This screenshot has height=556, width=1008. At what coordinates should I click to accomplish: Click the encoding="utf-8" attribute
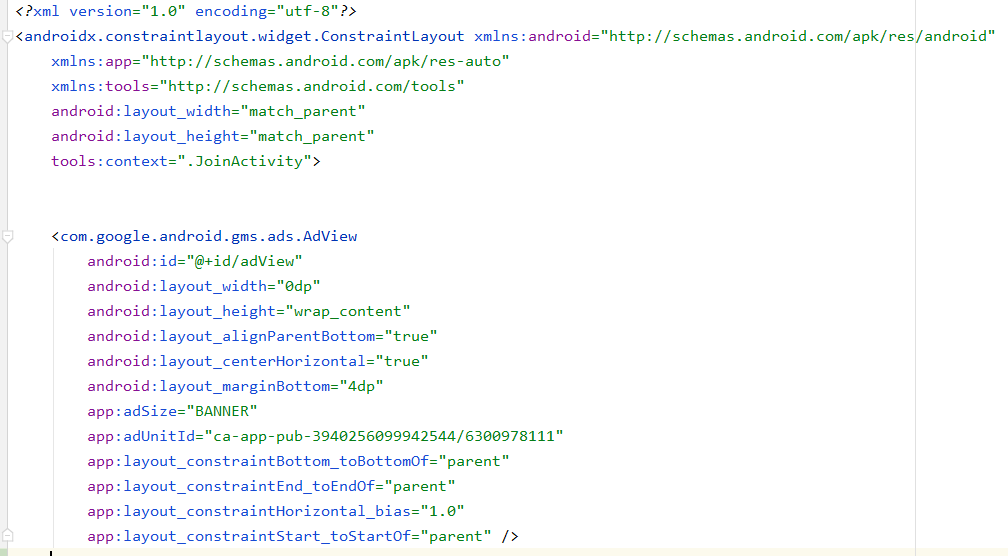tap(267, 12)
